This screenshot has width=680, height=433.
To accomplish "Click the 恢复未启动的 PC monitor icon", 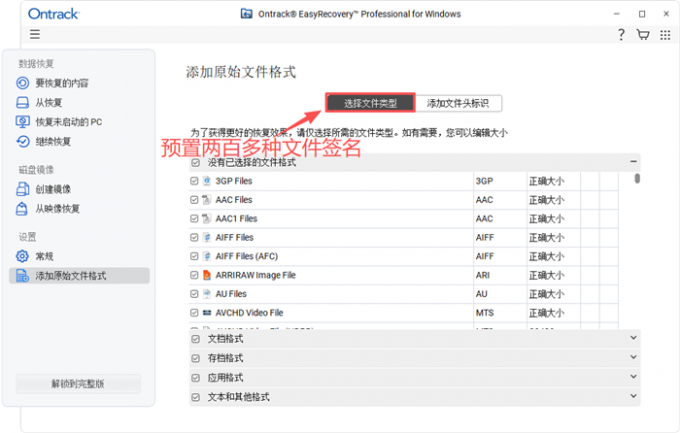I will pyautogui.click(x=23, y=121).
